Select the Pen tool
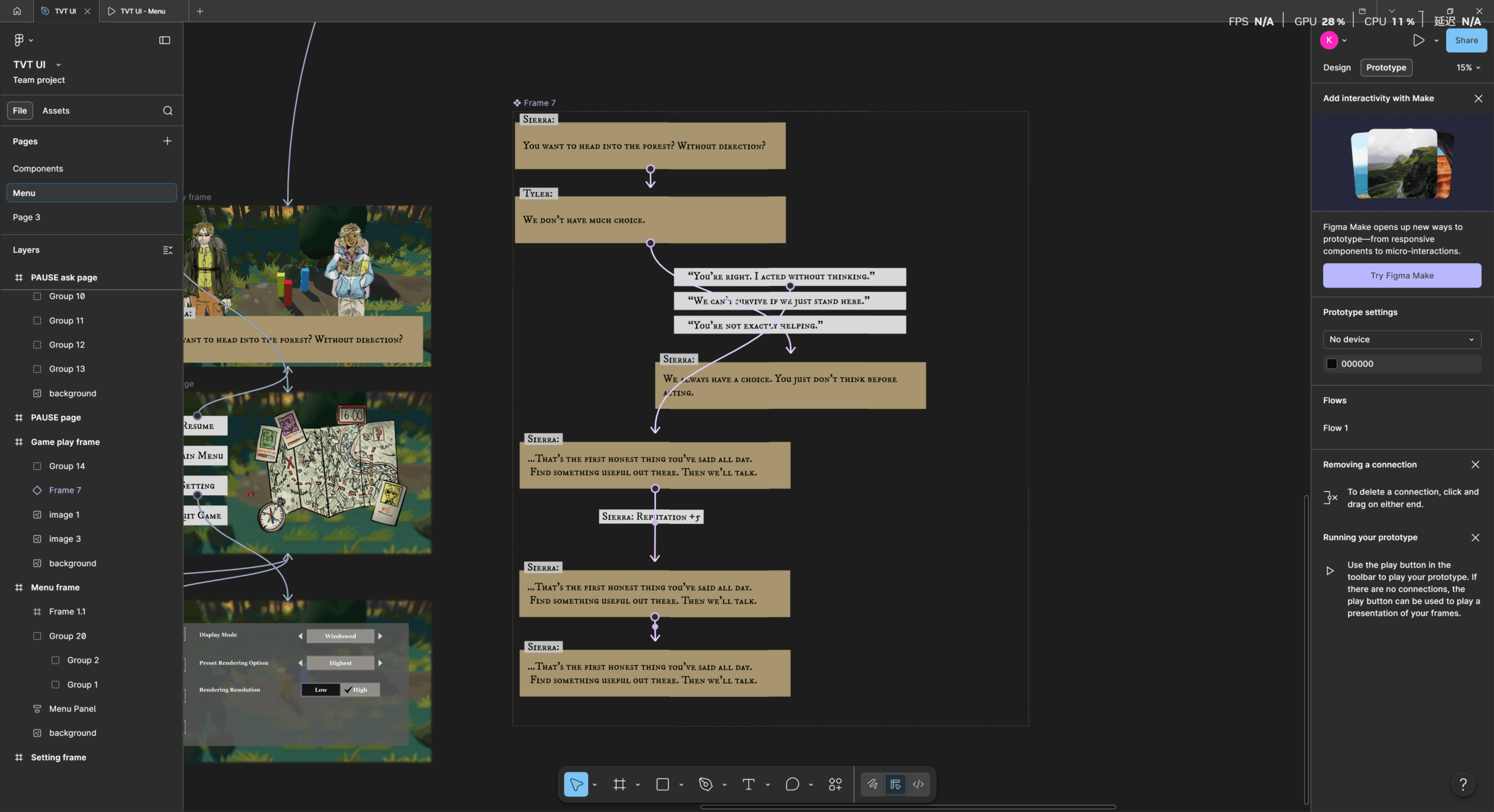This screenshot has width=1494, height=812. (x=706, y=785)
